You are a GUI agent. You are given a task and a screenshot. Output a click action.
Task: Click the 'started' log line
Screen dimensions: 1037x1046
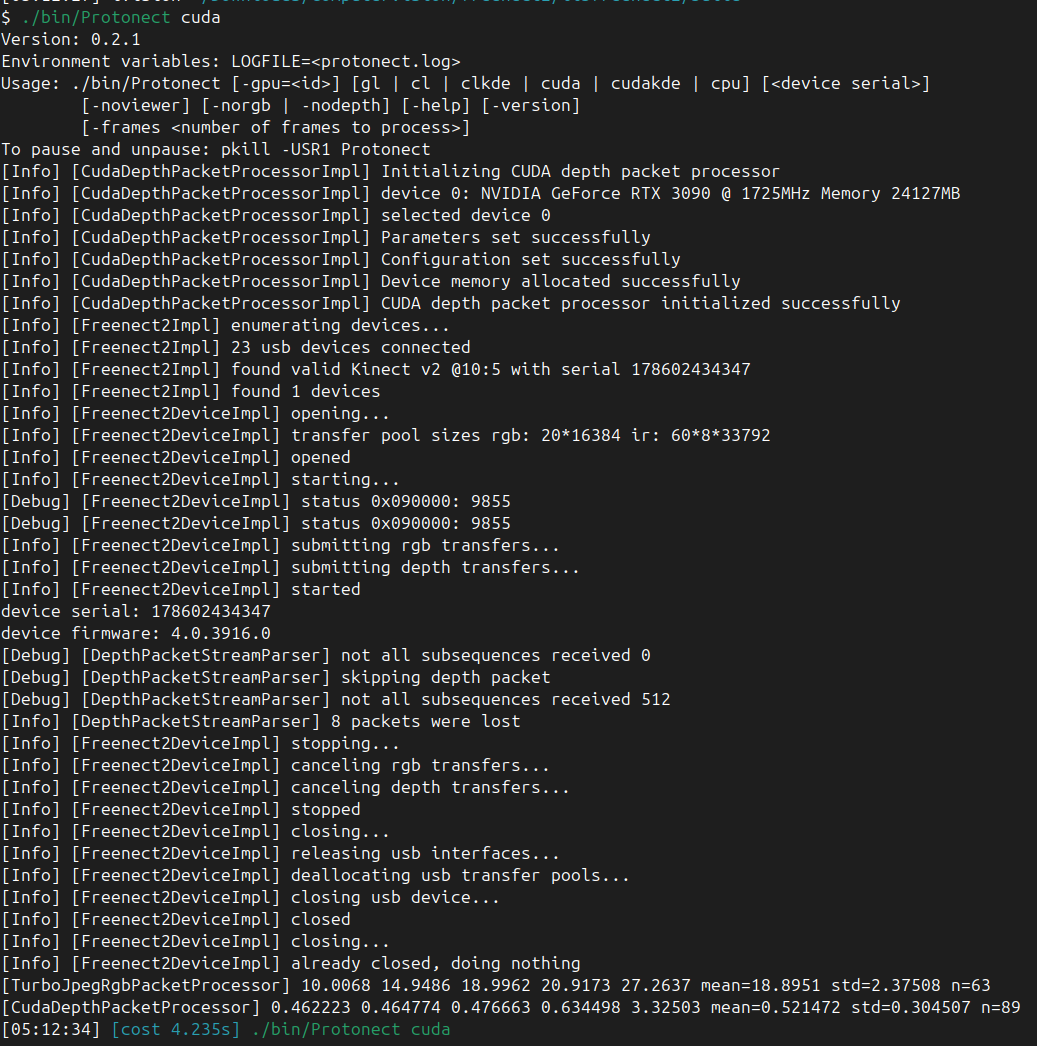click(x=181, y=590)
